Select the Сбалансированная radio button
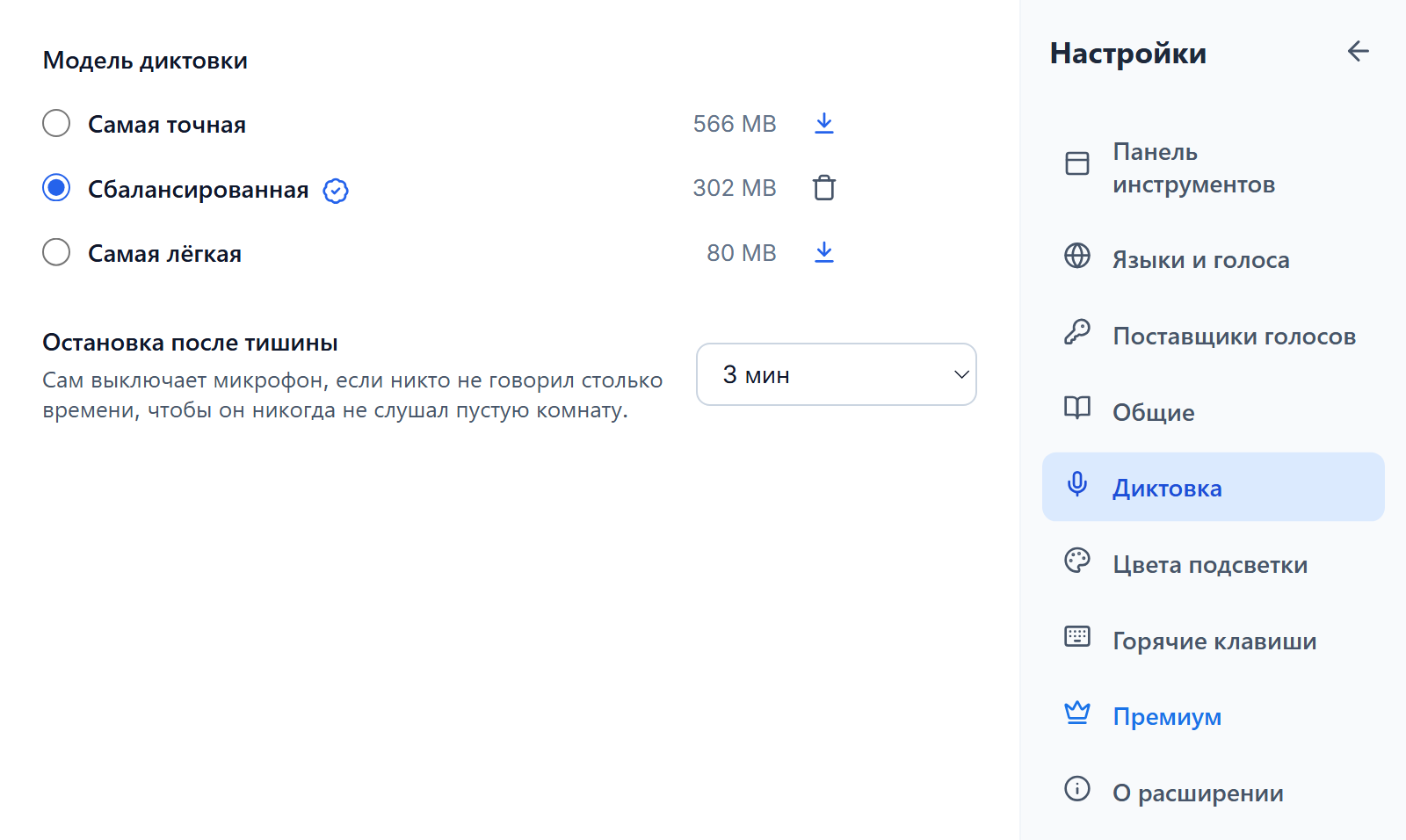This screenshot has width=1406, height=840. coord(56,188)
